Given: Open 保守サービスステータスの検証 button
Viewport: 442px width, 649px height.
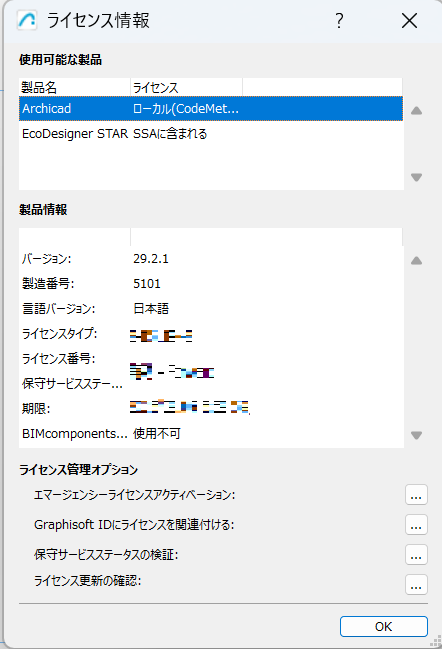Looking at the screenshot, I should point(416,555).
